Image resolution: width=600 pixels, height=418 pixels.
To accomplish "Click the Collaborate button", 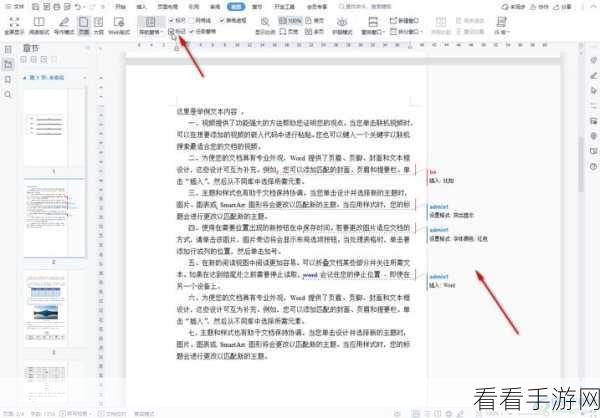I will click(540, 7).
